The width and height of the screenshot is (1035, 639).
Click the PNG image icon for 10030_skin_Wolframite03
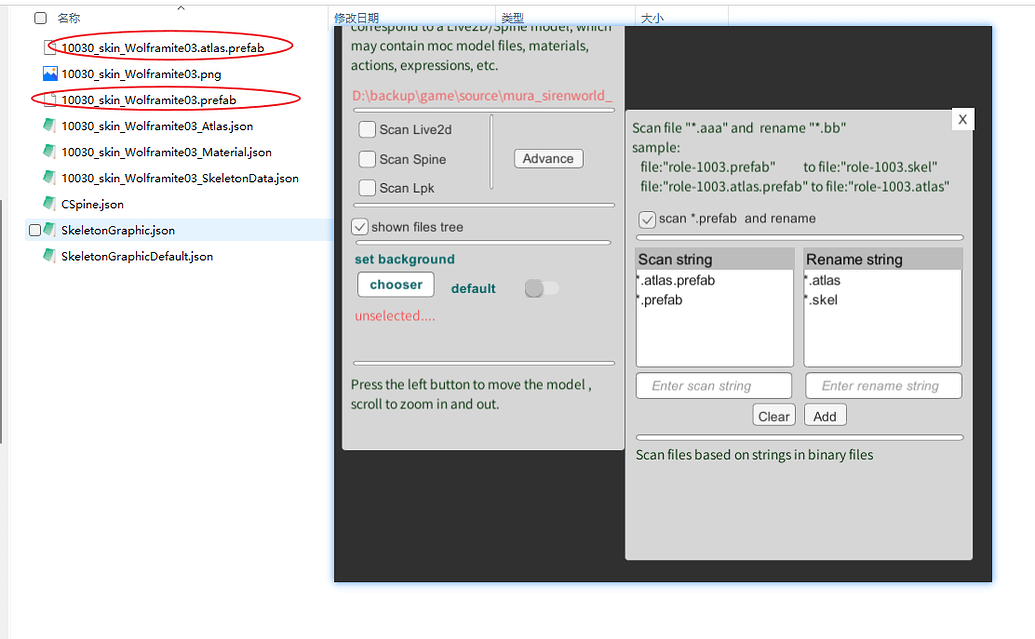point(50,74)
